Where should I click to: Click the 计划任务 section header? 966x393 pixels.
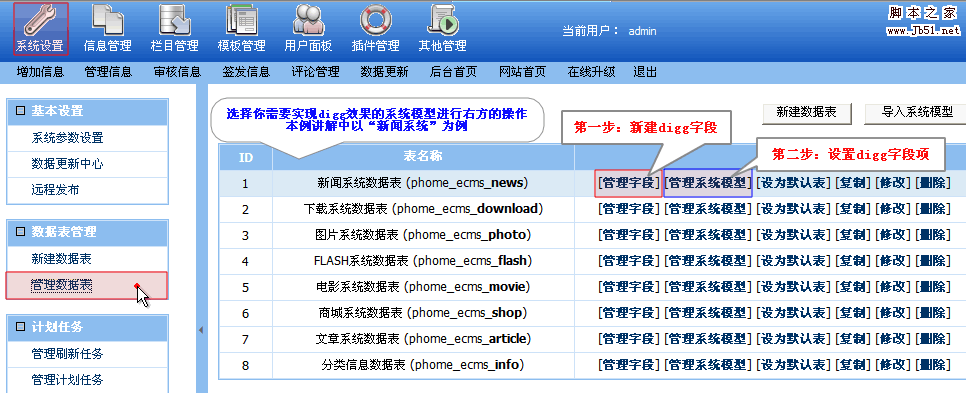(87, 328)
